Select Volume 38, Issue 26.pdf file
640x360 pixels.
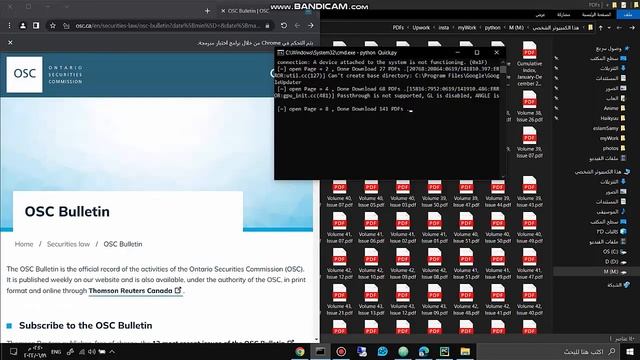pyautogui.click(x=529, y=106)
